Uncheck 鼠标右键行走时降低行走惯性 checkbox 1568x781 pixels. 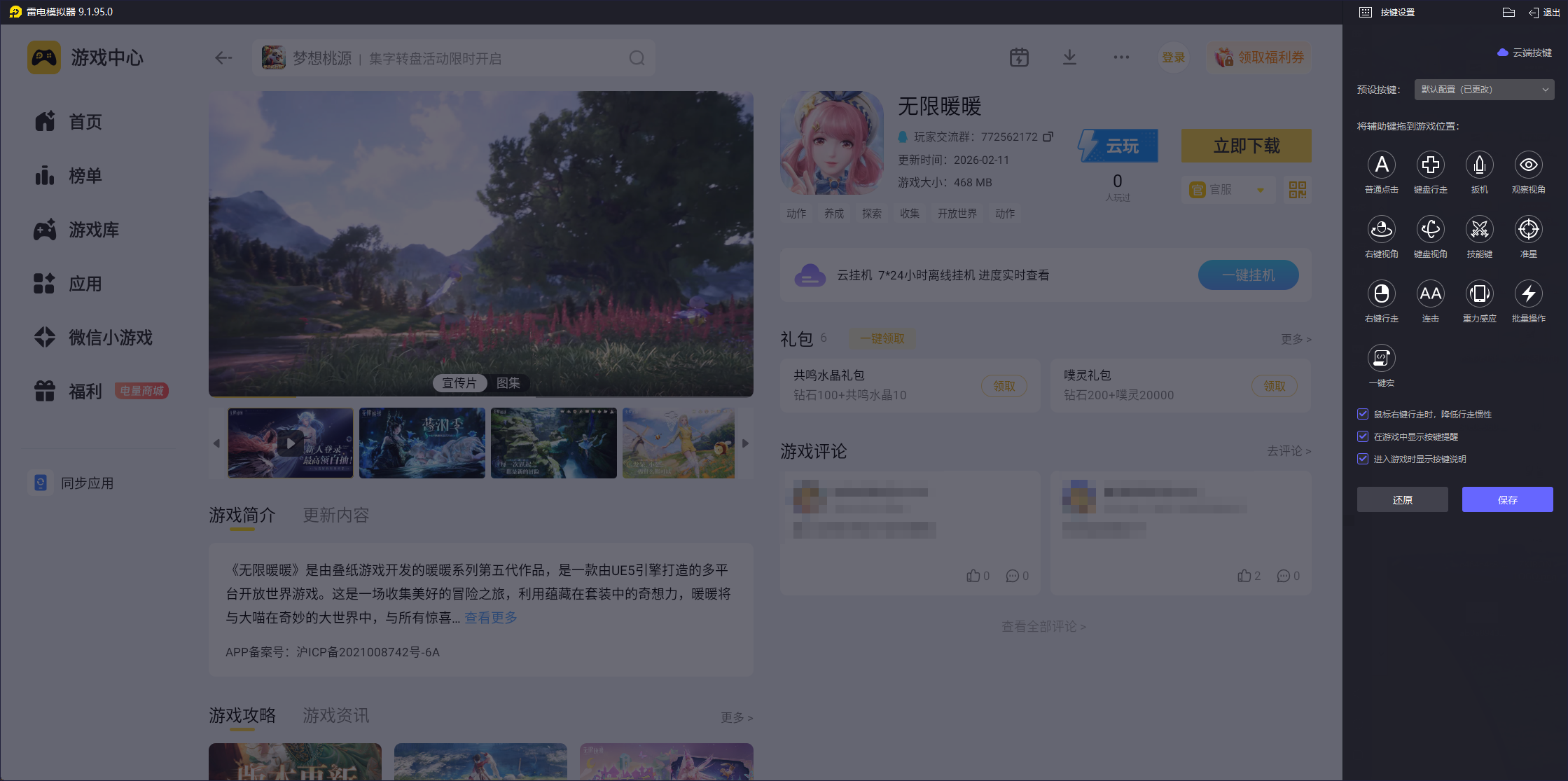click(1363, 414)
